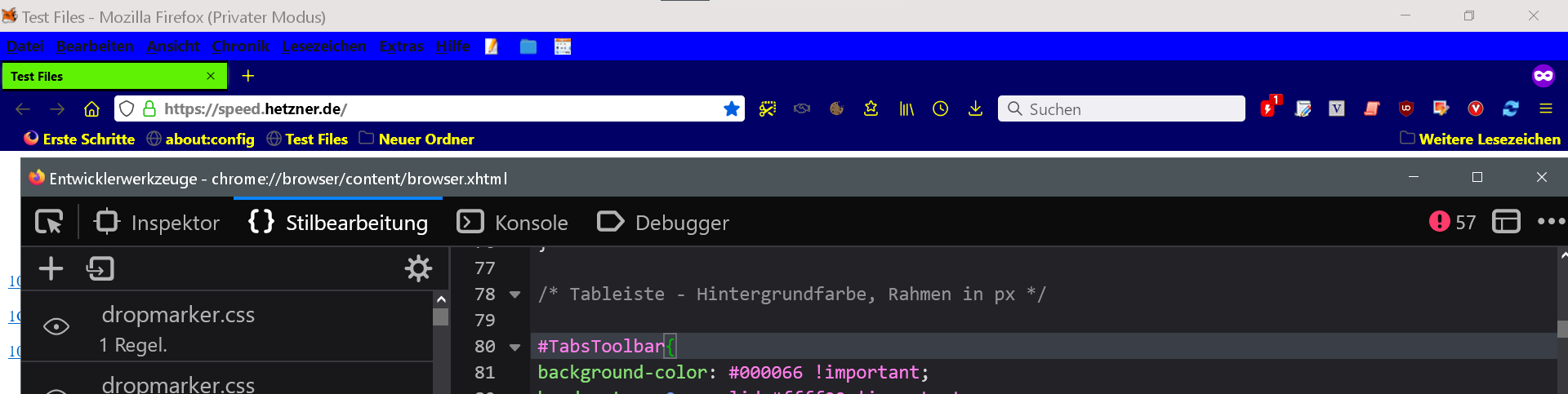Click the cookie toolbar icon
The height and width of the screenshot is (394, 1568).
tap(836, 108)
